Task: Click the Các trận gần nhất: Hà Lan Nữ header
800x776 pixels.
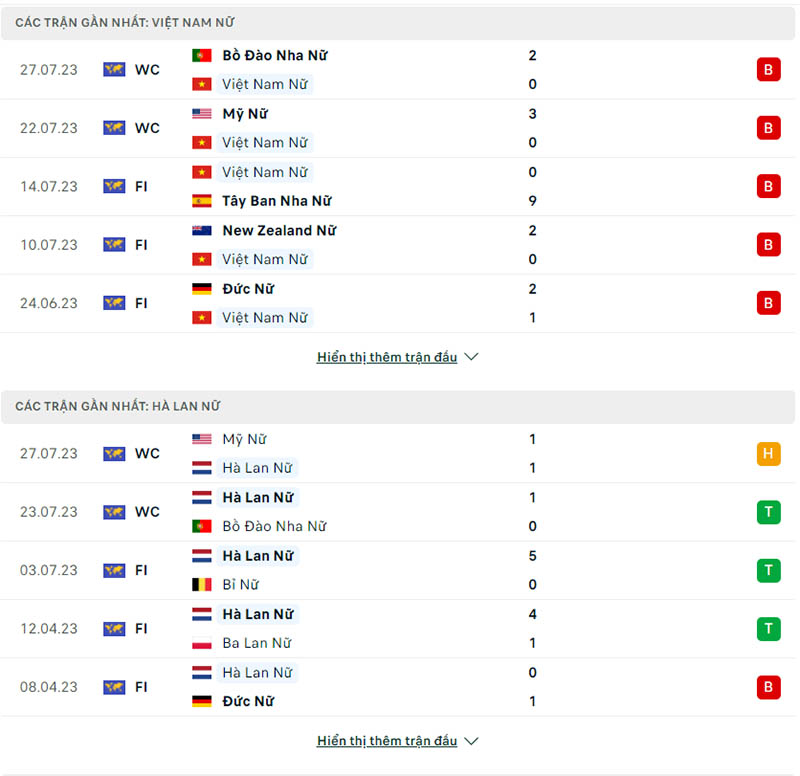Action: click(x=117, y=406)
